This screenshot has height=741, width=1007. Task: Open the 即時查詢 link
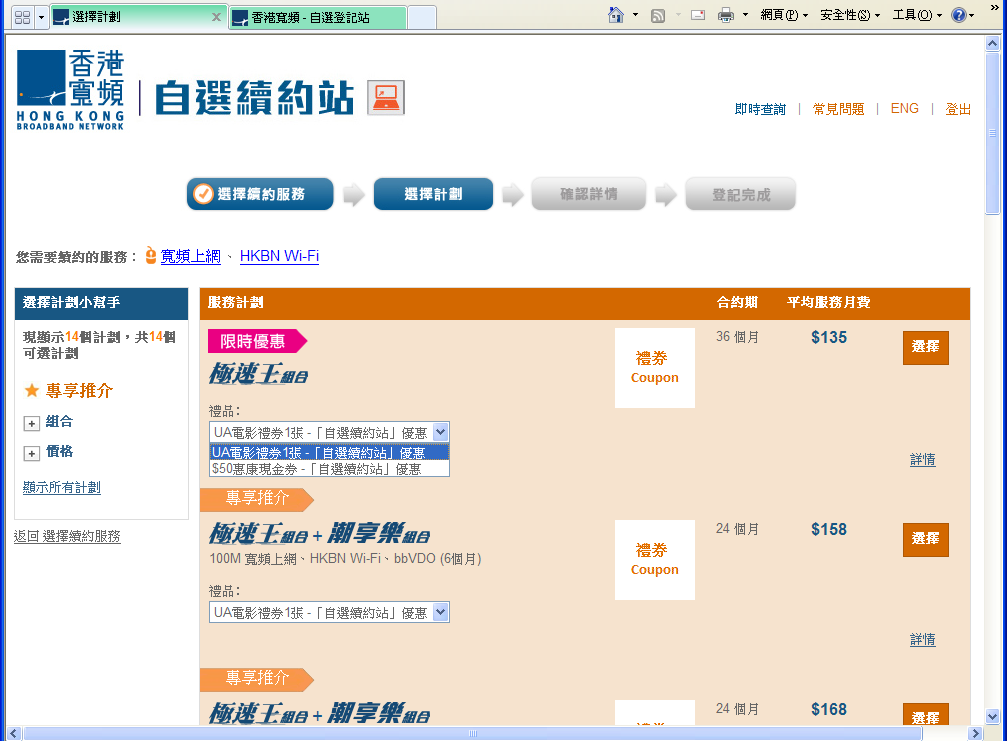(760, 109)
